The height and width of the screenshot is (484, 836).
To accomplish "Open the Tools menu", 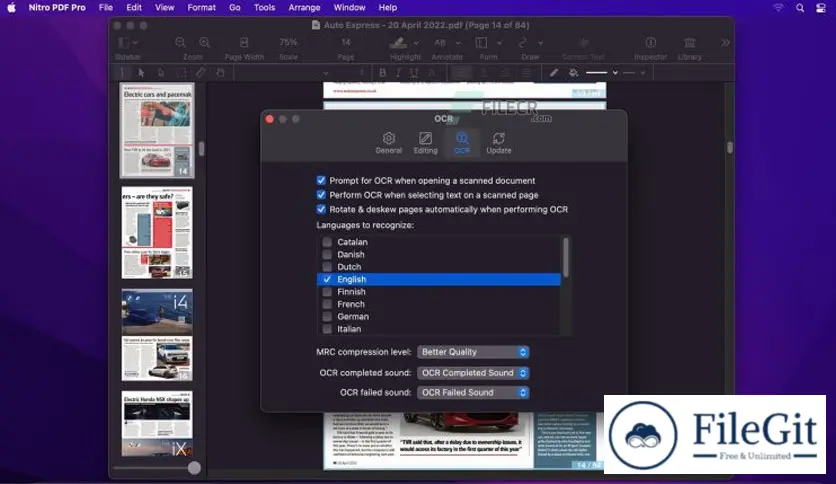I will 264,8.
